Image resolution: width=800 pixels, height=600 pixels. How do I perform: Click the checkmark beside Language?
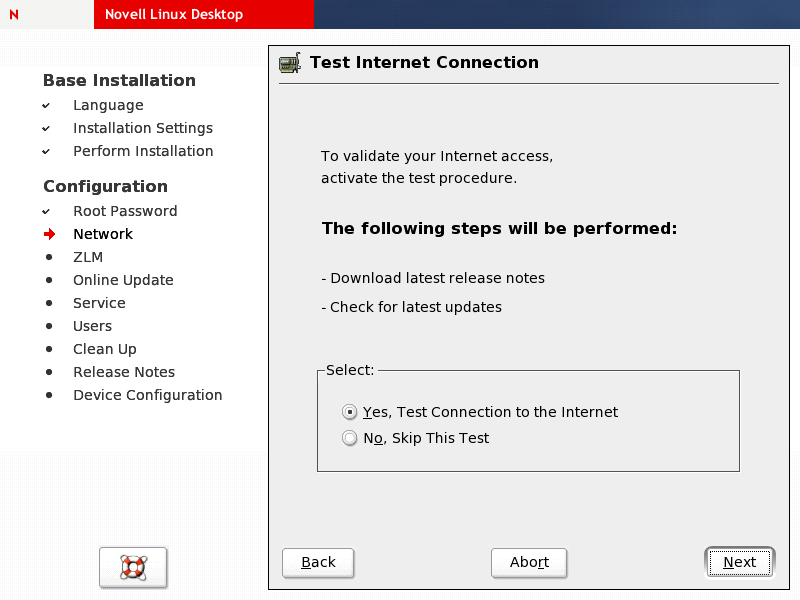point(46,105)
